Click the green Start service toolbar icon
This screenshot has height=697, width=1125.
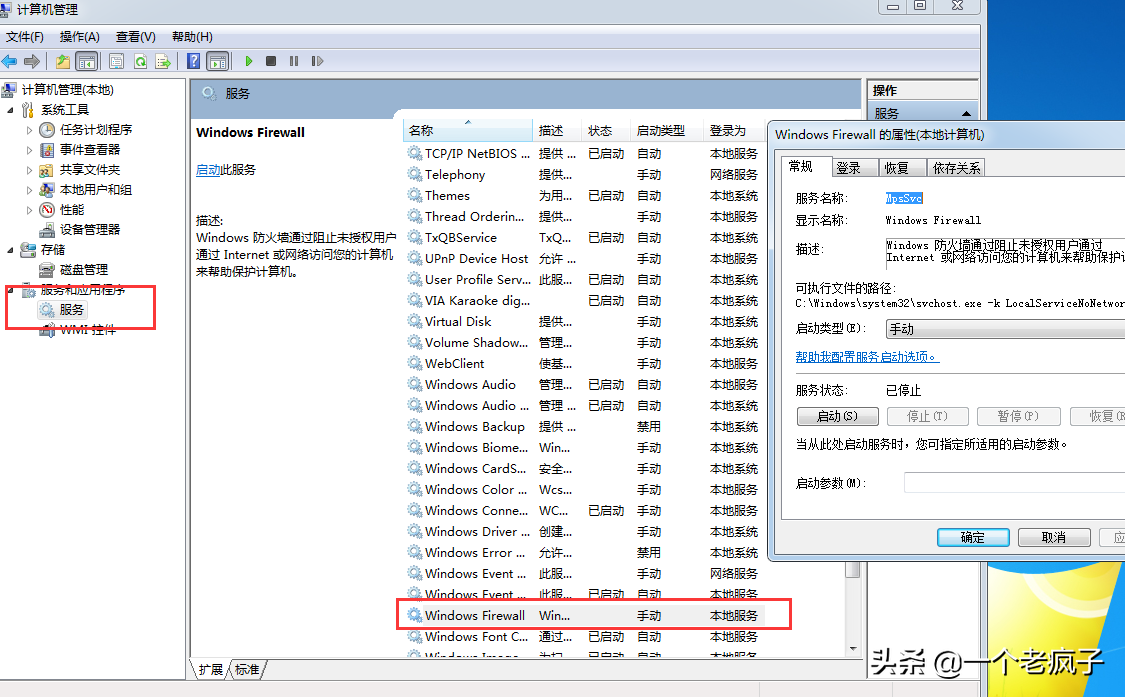pyautogui.click(x=249, y=61)
